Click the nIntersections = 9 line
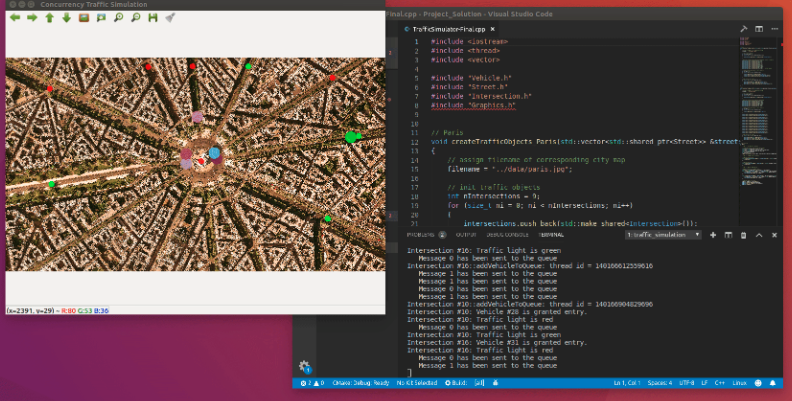The image size is (792, 401). (x=493, y=196)
